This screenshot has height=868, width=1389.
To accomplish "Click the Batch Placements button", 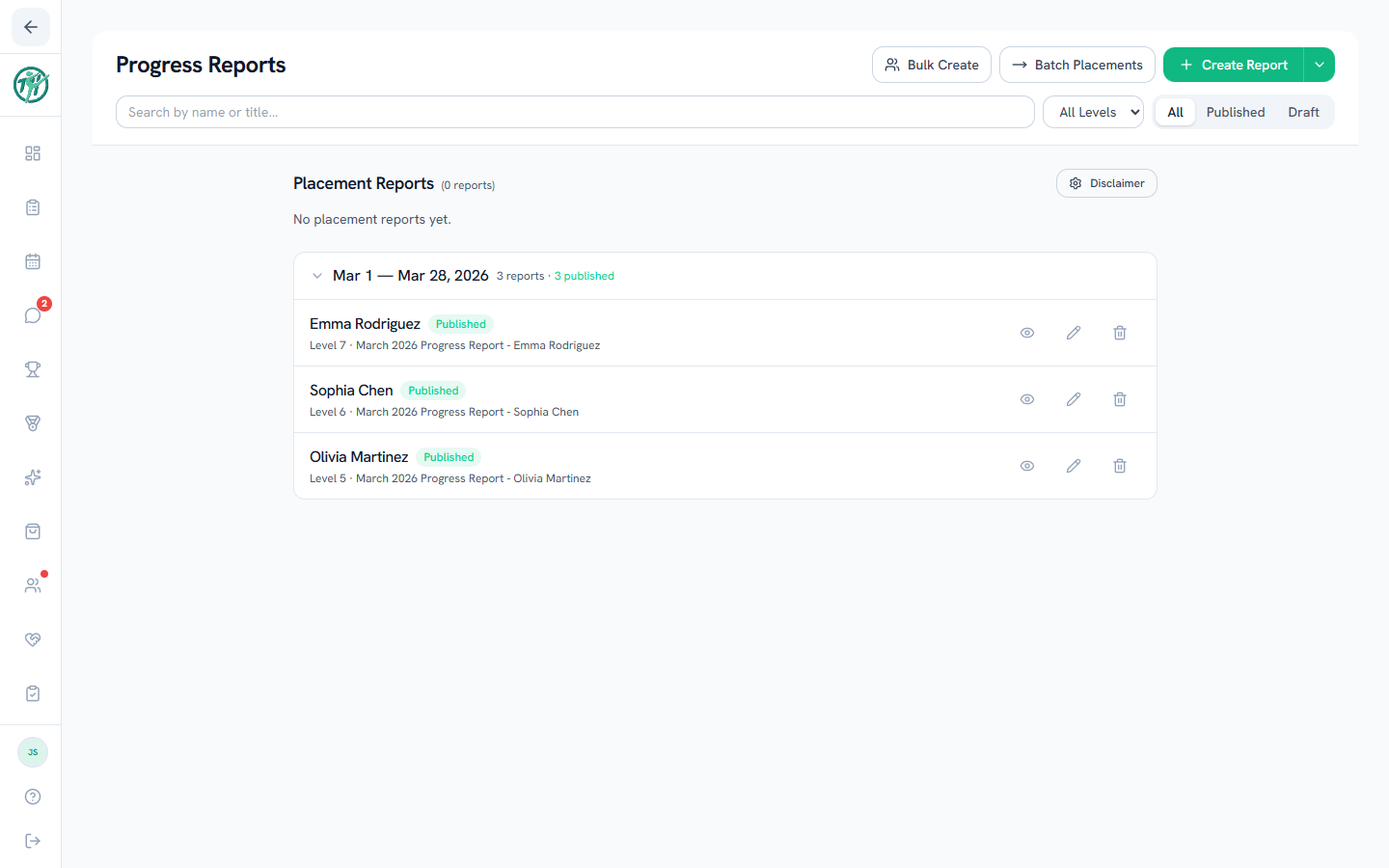I will point(1077,65).
